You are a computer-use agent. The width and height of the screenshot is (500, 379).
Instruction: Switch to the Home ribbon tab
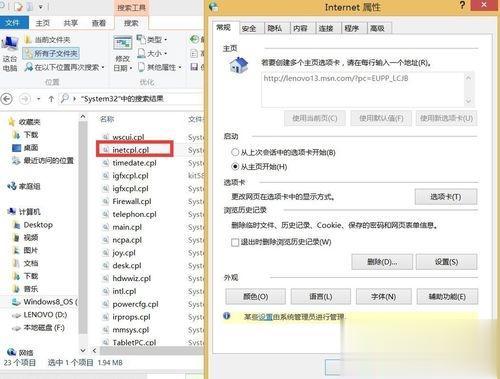tap(42, 23)
